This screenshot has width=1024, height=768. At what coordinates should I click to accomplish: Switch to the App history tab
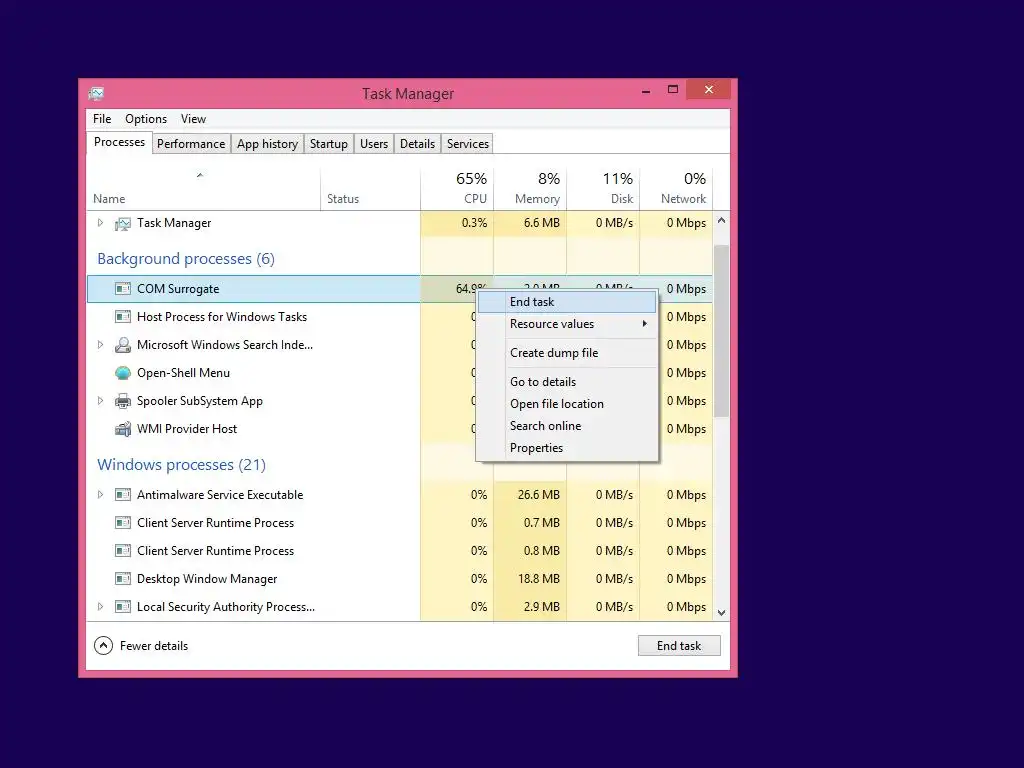(x=267, y=144)
